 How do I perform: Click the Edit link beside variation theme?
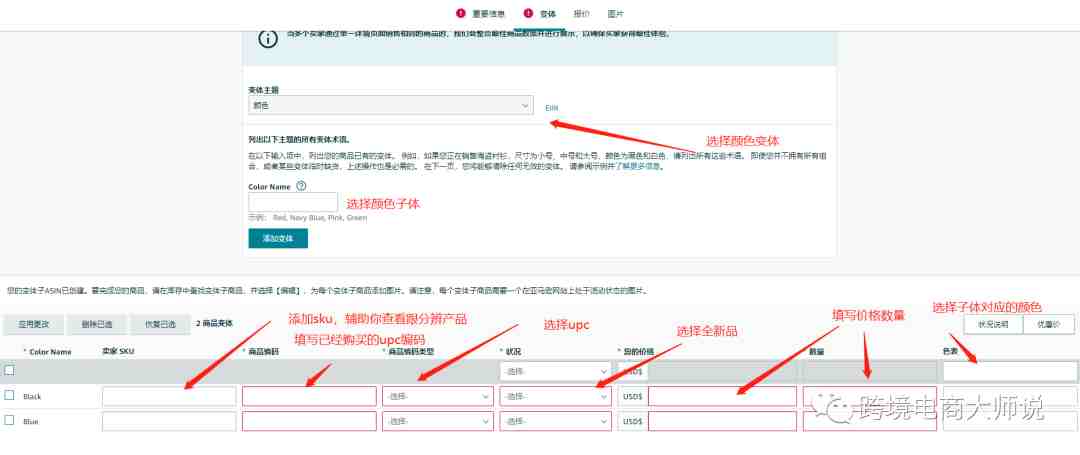point(552,108)
